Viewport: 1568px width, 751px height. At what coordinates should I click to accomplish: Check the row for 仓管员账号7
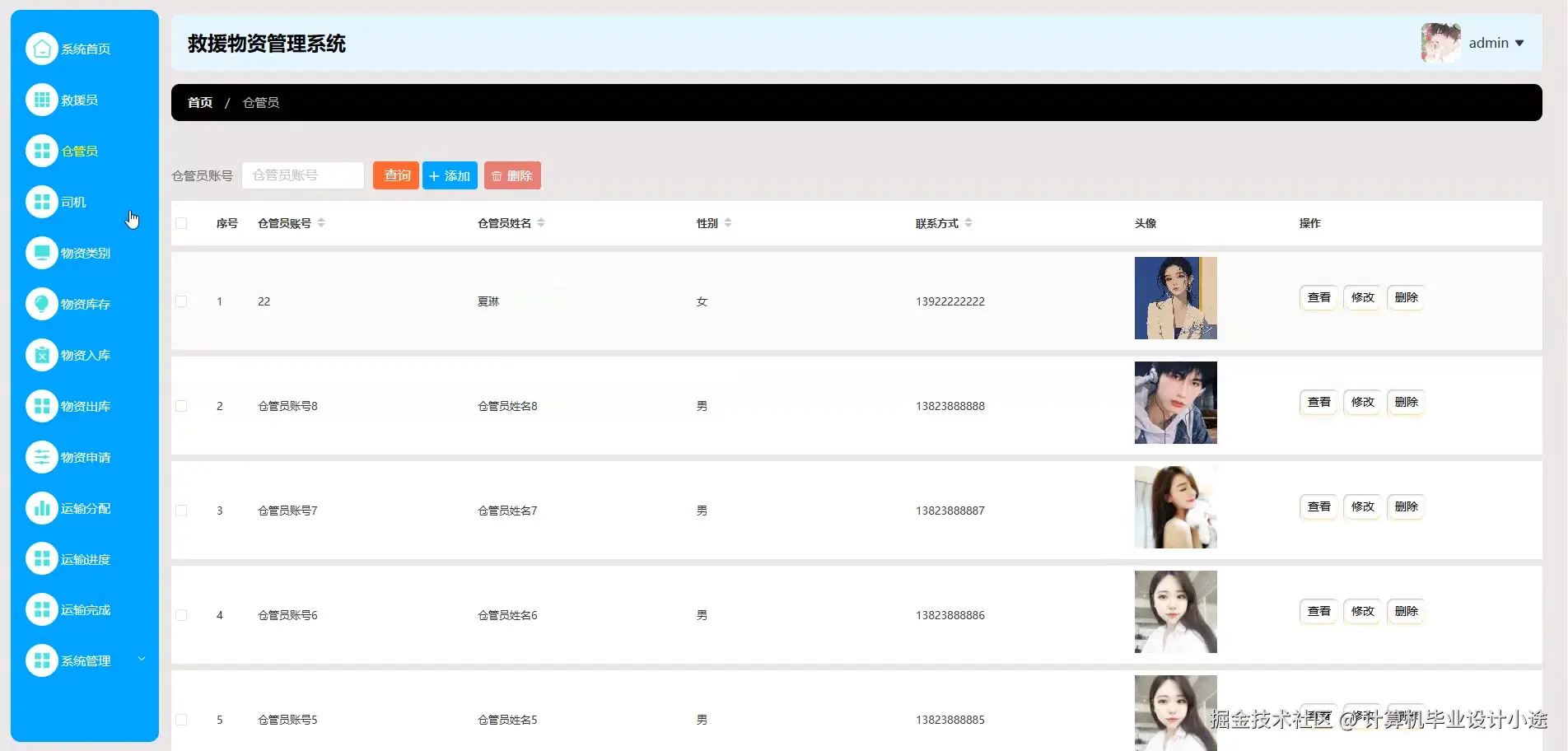click(181, 511)
